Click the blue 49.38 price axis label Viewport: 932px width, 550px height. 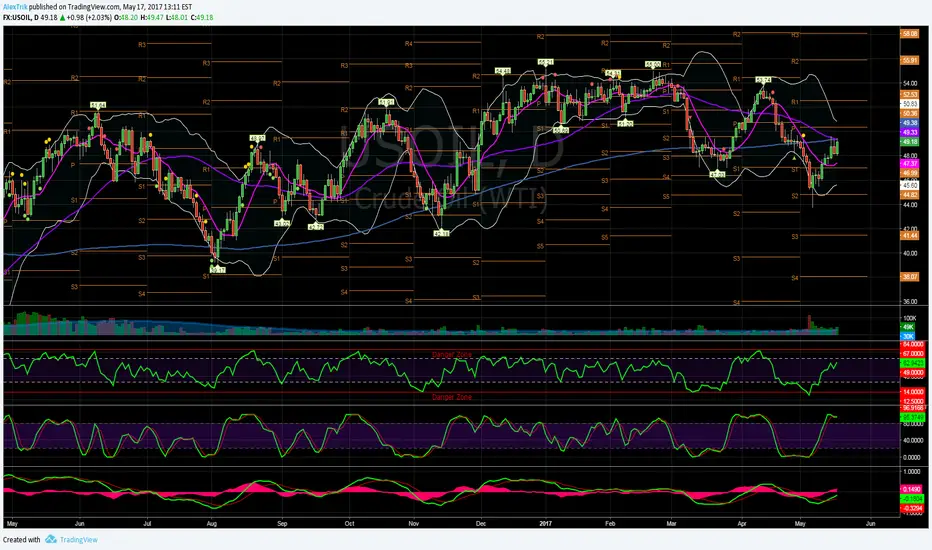coord(910,123)
